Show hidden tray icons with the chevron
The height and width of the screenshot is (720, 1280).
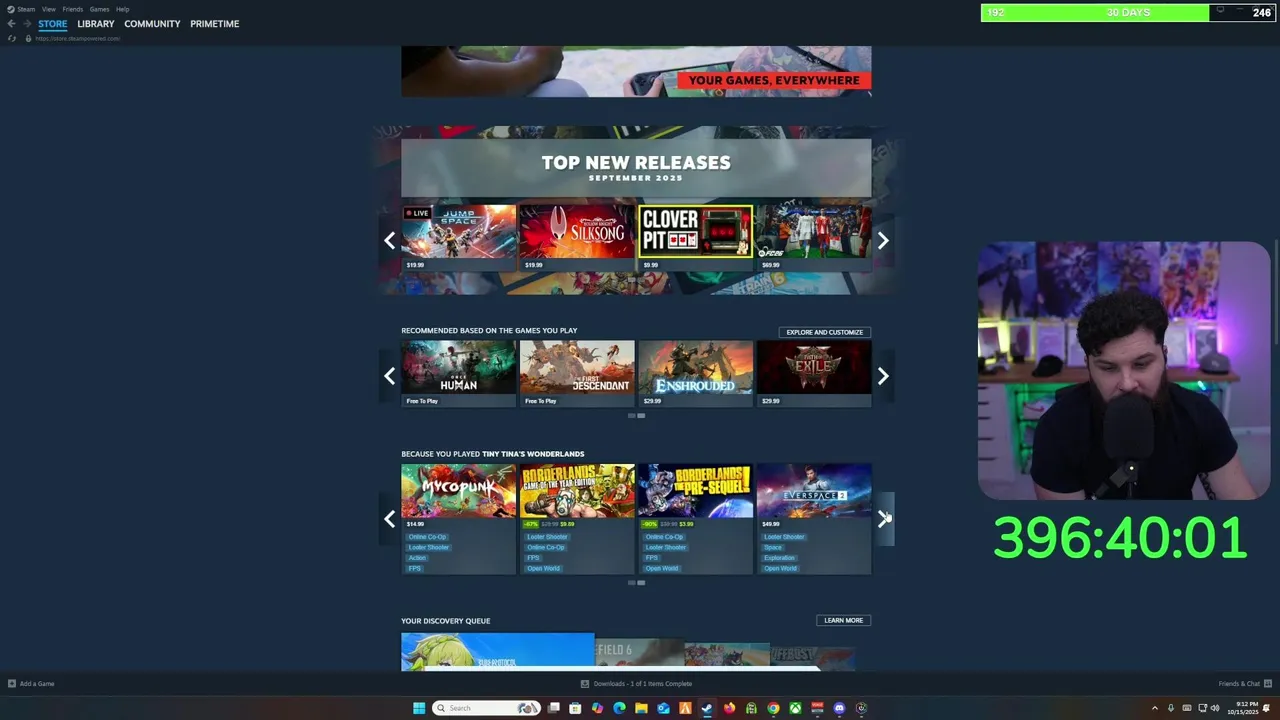[1155, 708]
